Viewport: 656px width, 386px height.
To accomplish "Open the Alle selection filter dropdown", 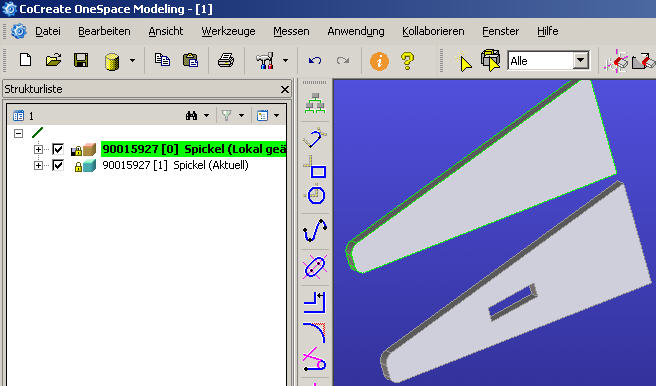I will click(580, 61).
